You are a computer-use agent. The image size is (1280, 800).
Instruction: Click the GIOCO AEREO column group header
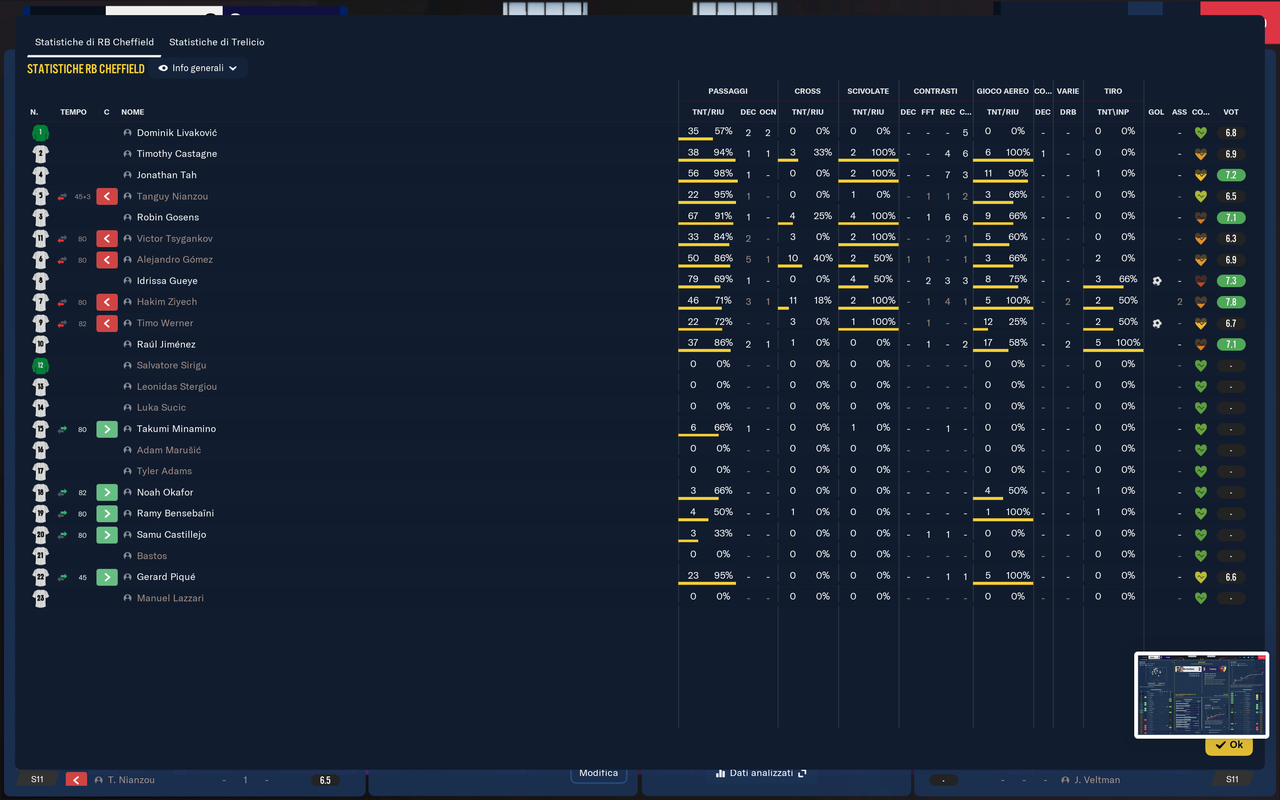pyautogui.click(x=1002, y=91)
